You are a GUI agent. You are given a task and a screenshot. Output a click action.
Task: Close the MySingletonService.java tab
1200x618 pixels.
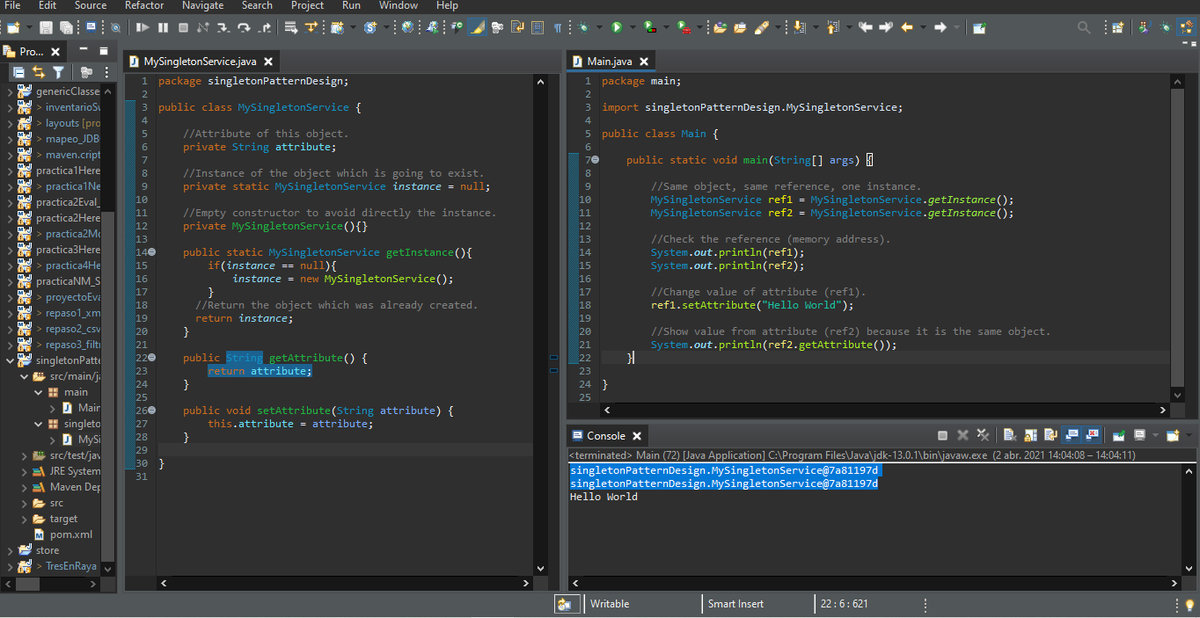(268, 62)
